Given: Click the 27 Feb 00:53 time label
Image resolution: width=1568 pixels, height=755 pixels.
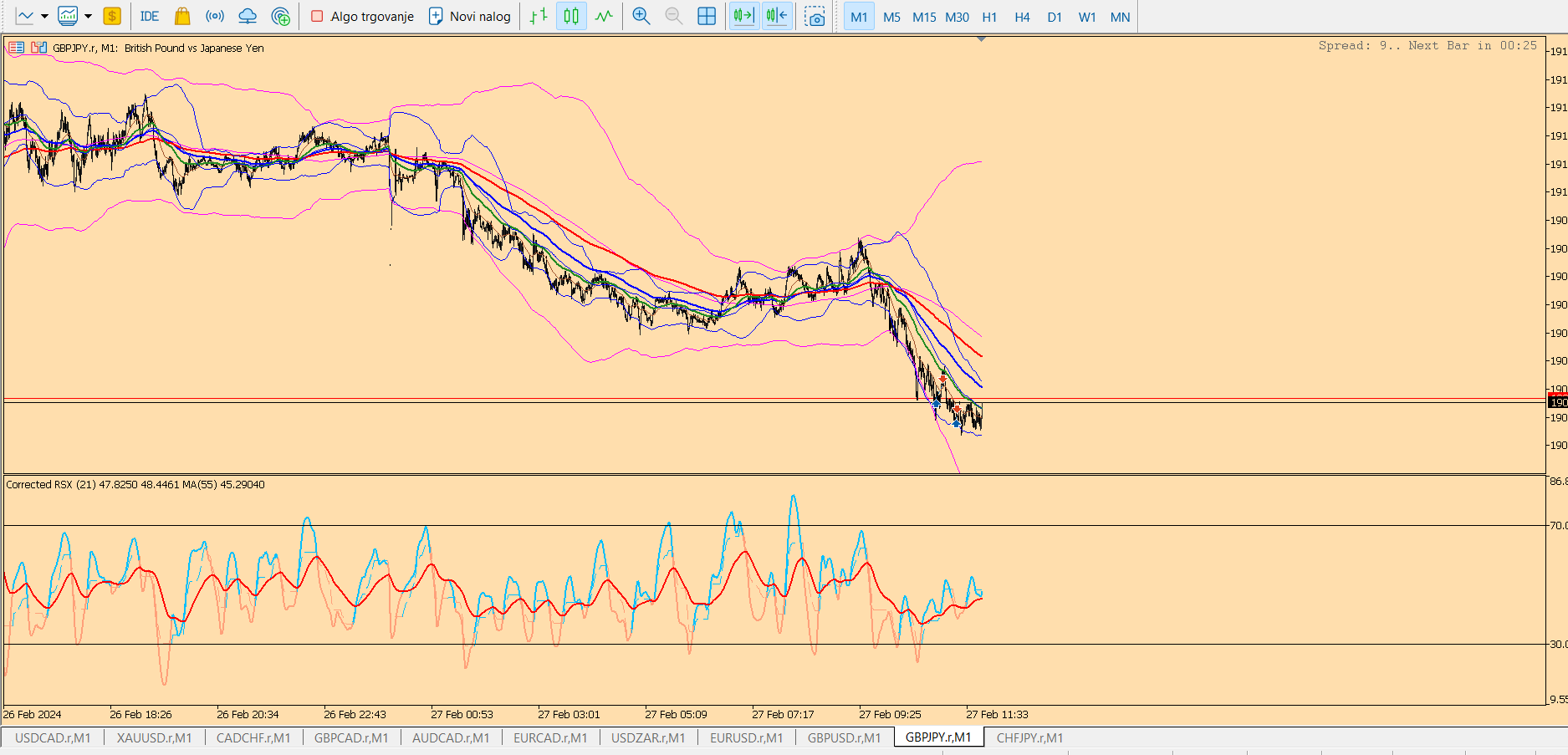Looking at the screenshot, I should click(x=462, y=714).
